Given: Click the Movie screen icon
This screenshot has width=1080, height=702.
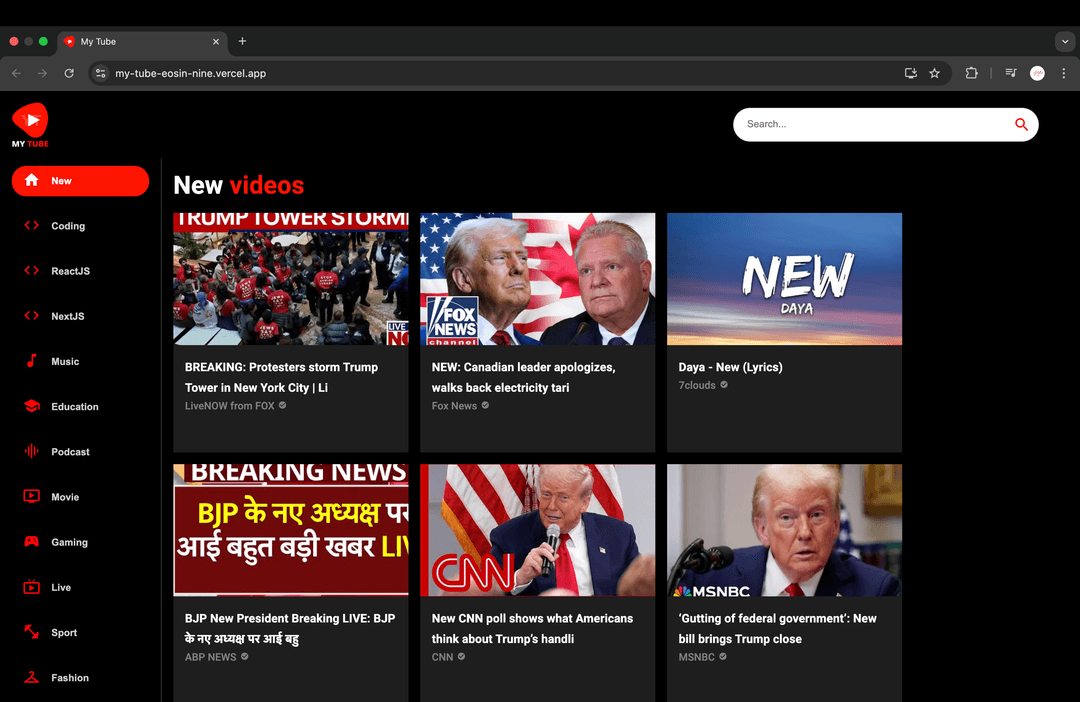Looking at the screenshot, I should [x=32, y=496].
